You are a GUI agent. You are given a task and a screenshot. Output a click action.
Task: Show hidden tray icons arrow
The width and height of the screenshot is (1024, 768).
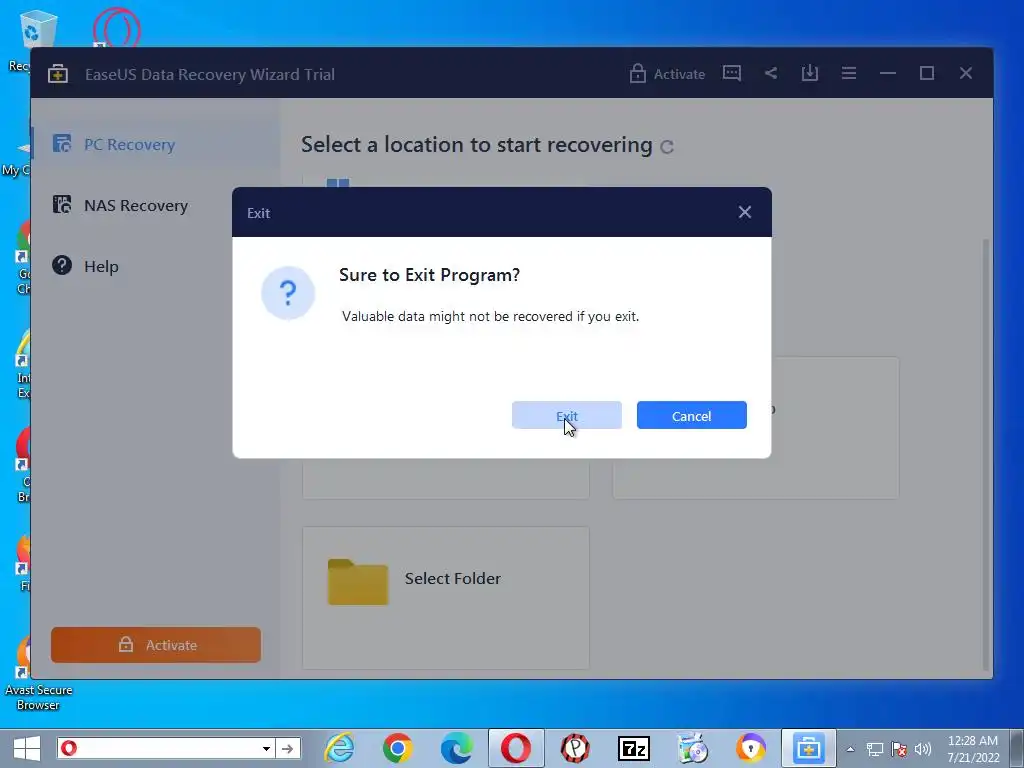(850, 749)
